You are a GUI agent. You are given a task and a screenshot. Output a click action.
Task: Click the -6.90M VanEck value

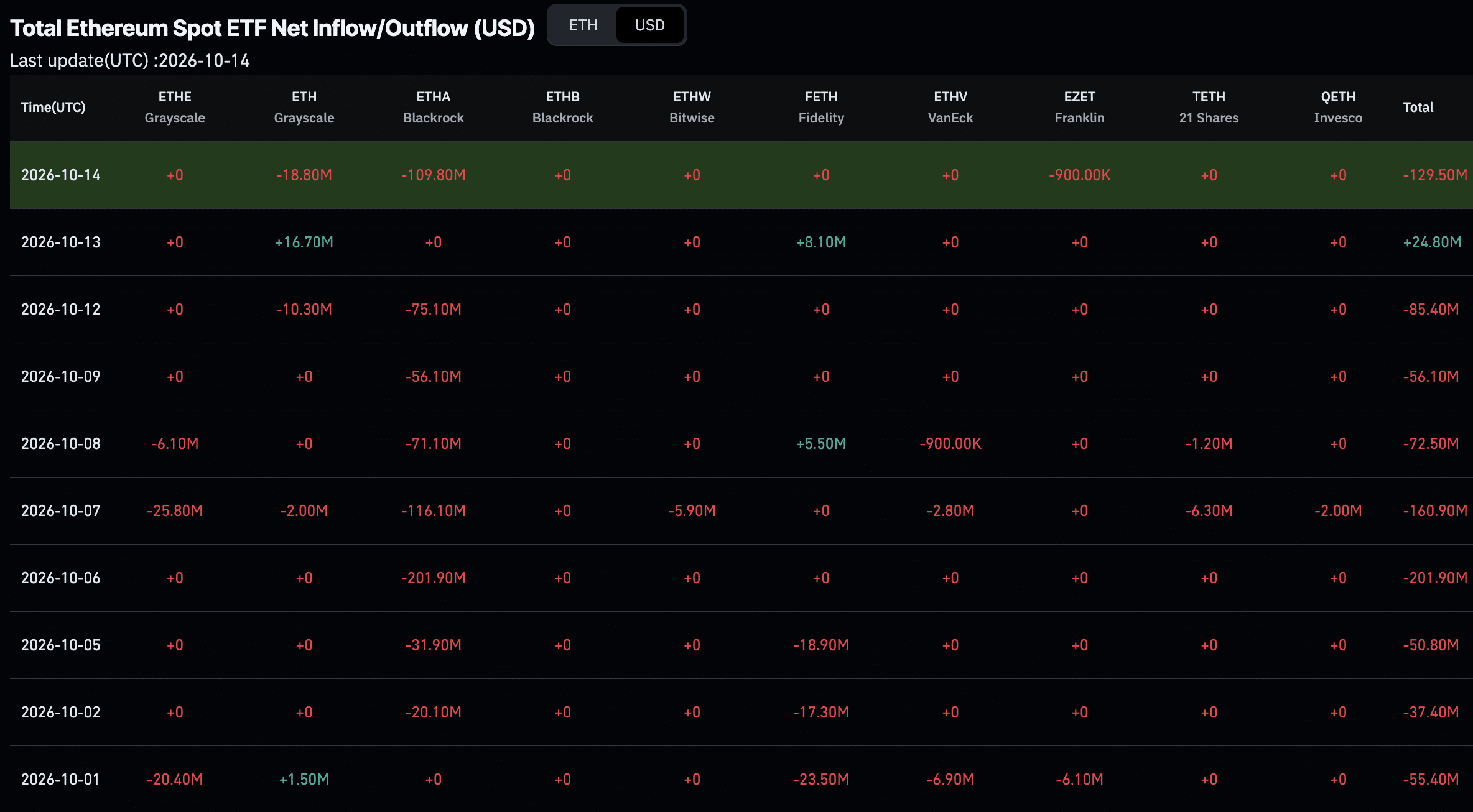(950, 780)
